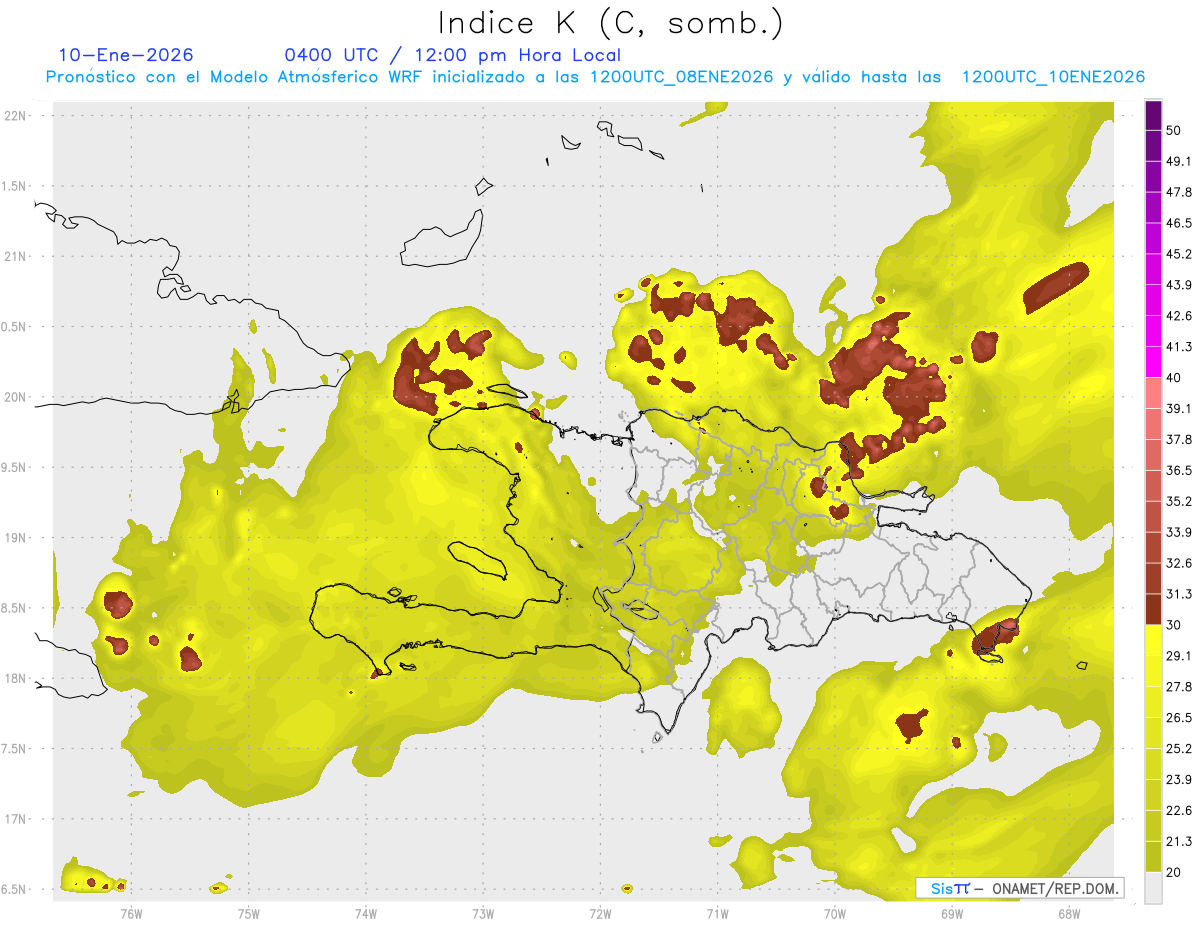Click the legend value "26.5"

click(x=1179, y=718)
